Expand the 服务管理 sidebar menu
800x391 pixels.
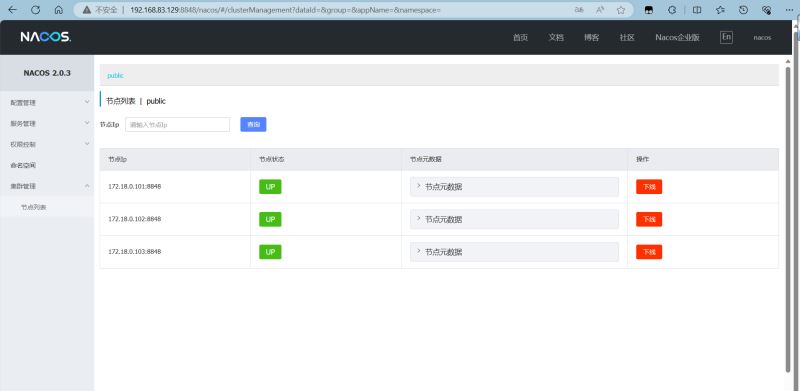click(x=47, y=124)
